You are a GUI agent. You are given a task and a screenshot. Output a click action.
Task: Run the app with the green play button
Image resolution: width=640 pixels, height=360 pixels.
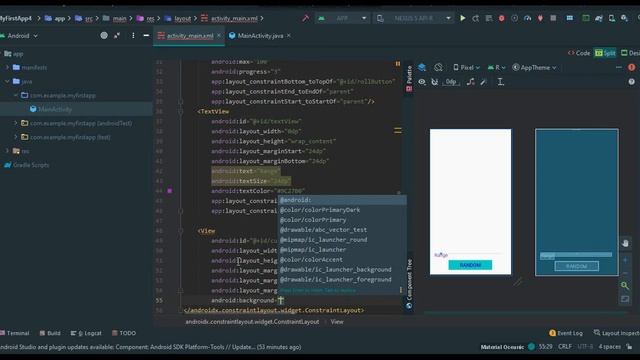pos(462,18)
